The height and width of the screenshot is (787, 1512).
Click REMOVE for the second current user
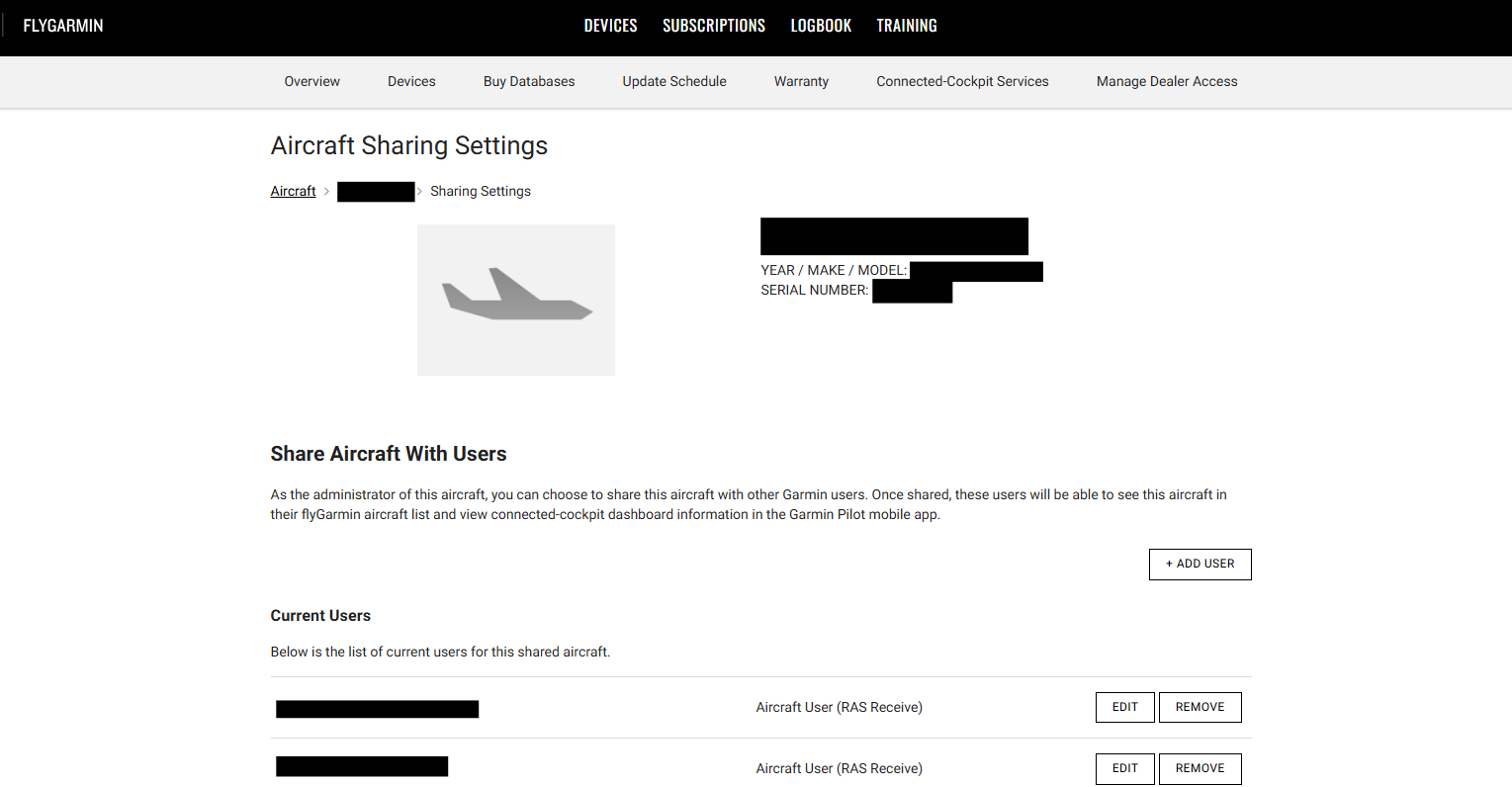point(1200,769)
